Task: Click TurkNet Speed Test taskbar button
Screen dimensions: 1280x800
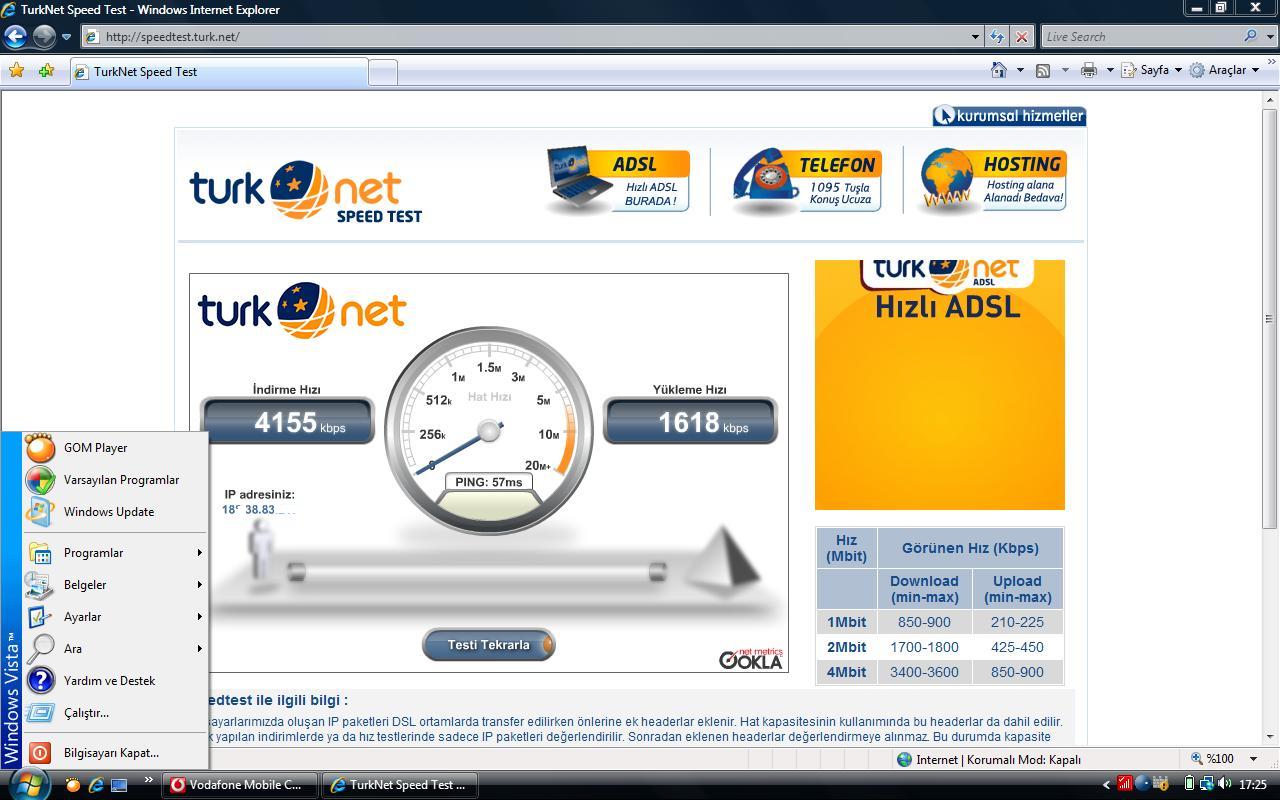Action: click(399, 785)
